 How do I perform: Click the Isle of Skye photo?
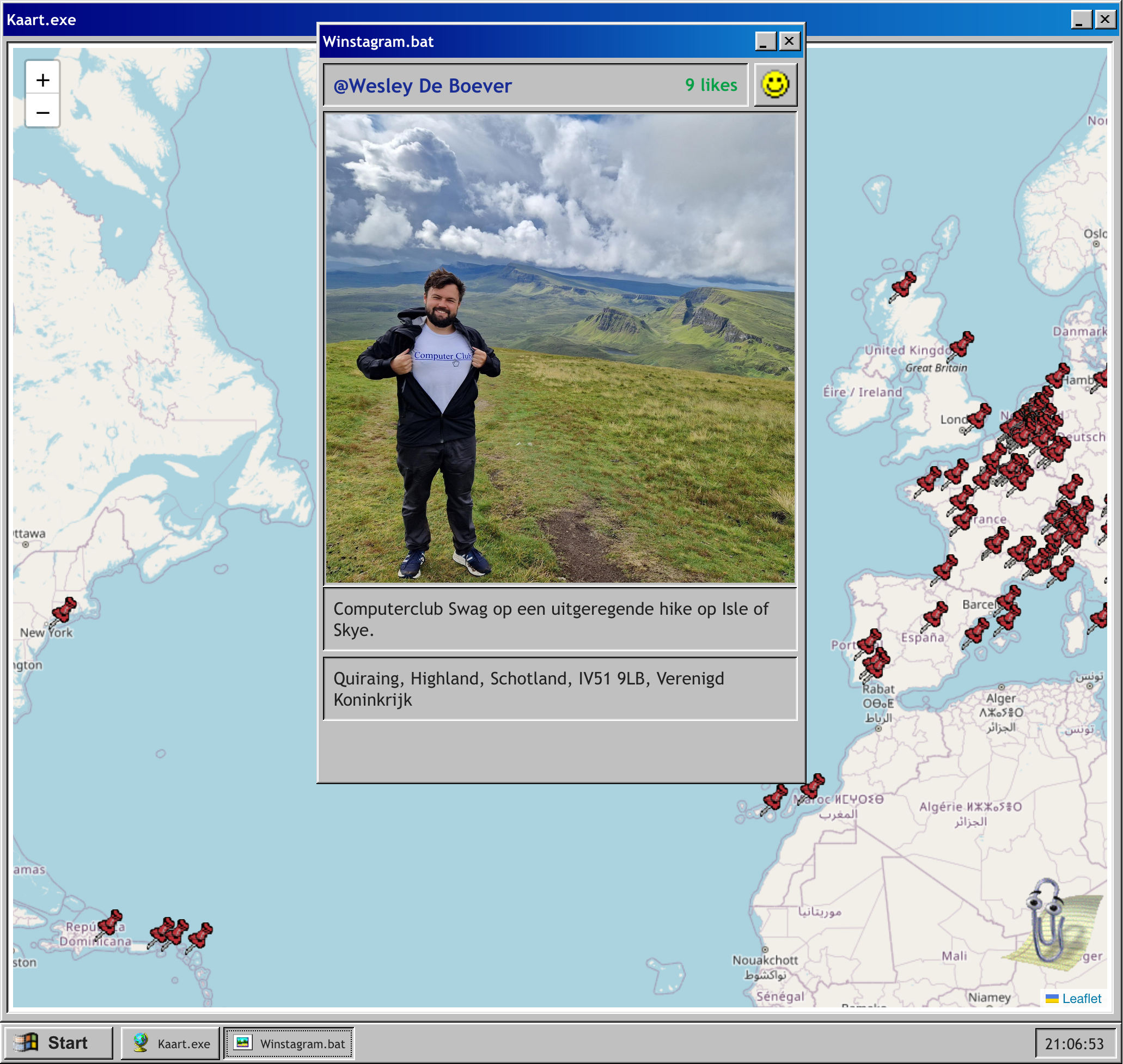(560, 347)
